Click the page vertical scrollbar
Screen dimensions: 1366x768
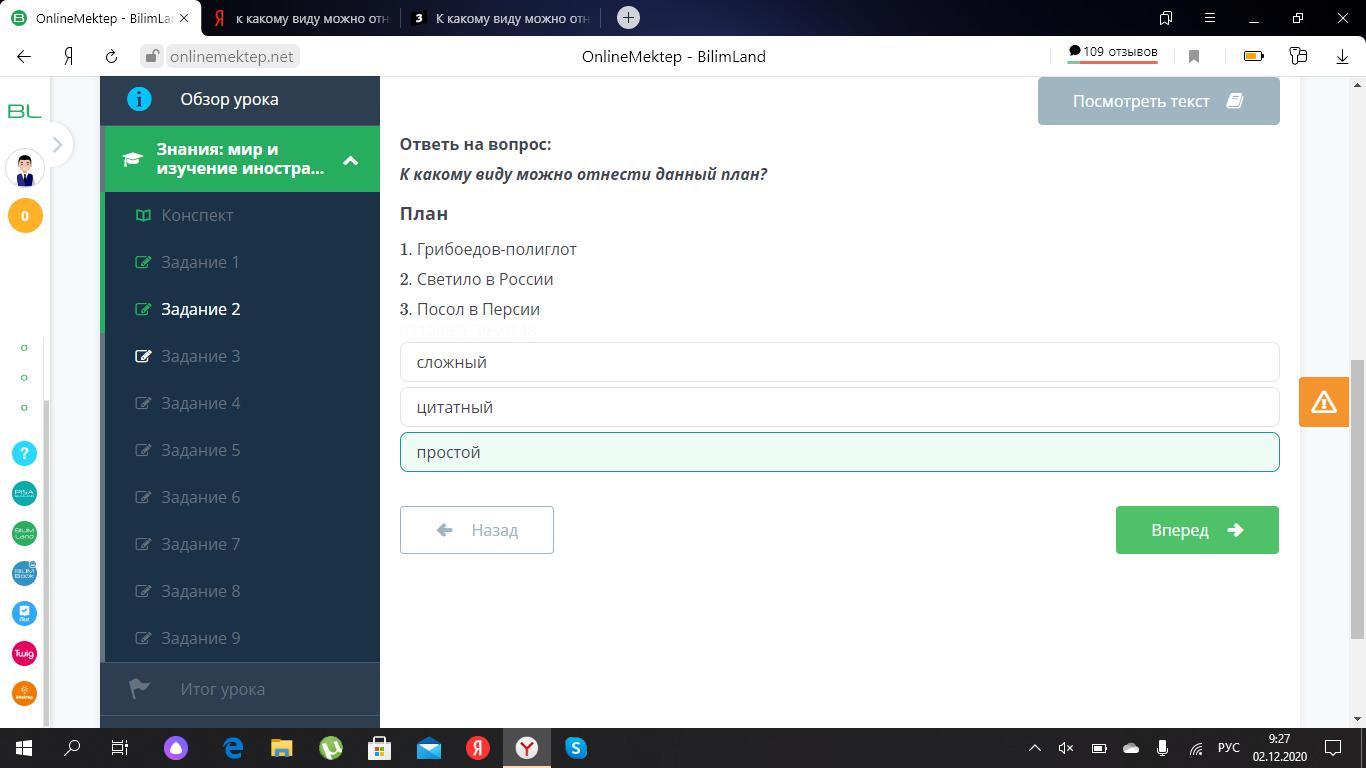(x=1357, y=500)
